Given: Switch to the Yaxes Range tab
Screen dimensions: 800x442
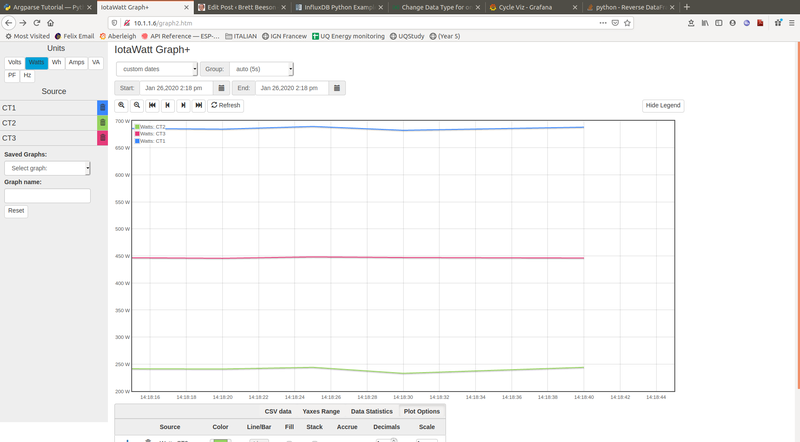Looking at the screenshot, I should pos(321,411).
